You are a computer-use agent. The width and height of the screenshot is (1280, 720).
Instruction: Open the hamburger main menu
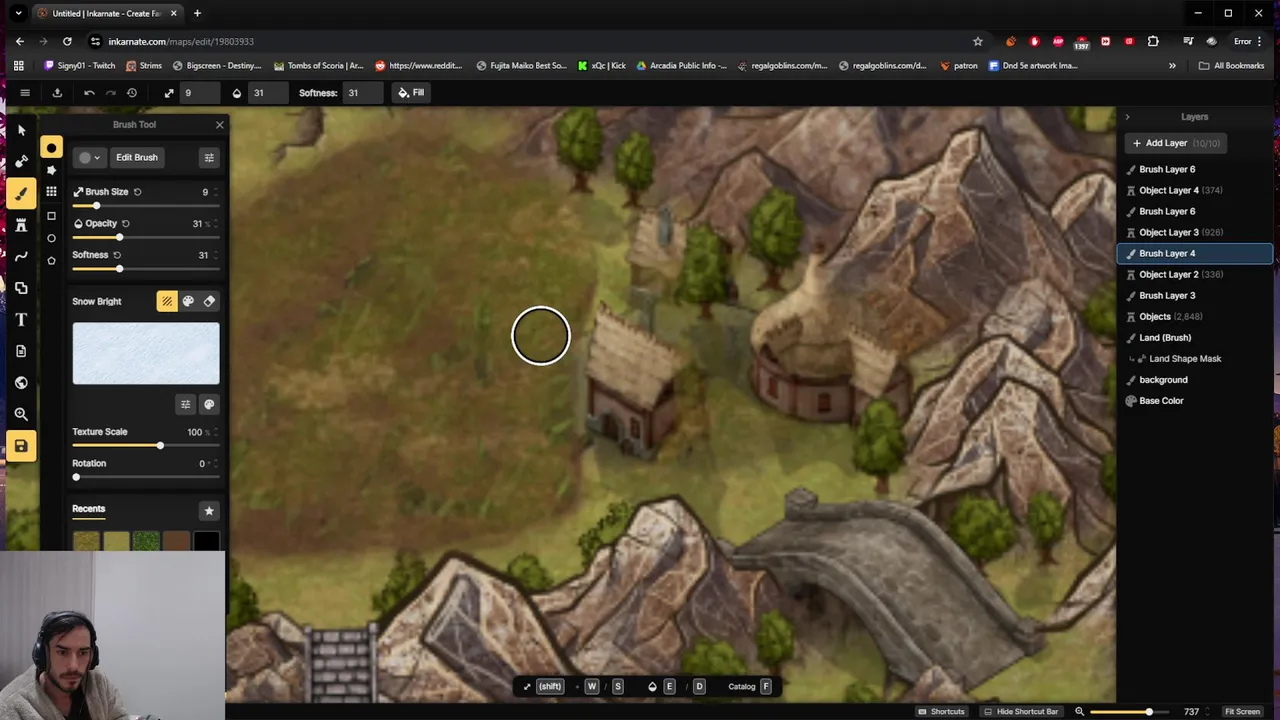[25, 93]
